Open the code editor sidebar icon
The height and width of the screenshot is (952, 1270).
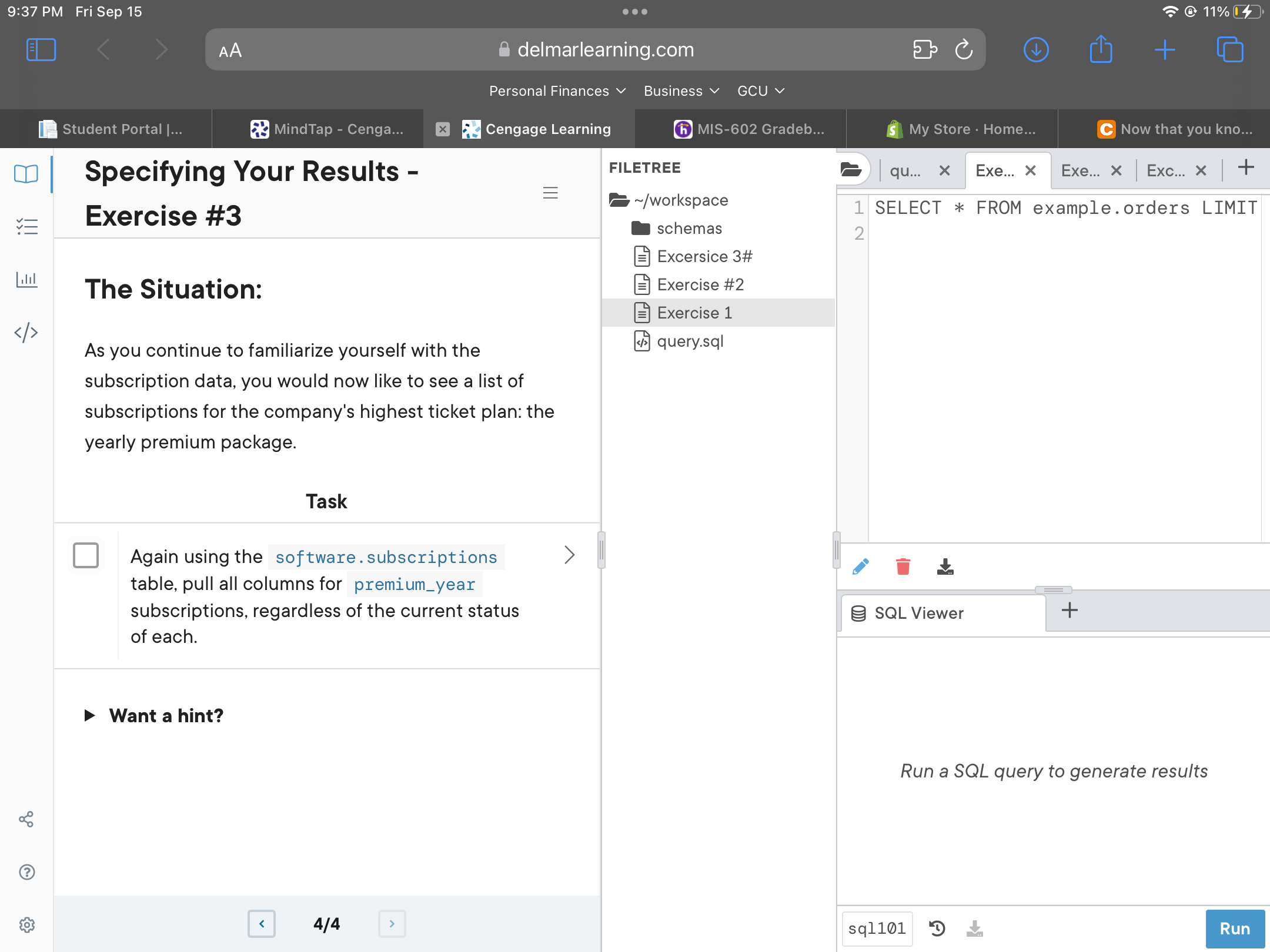(x=26, y=333)
